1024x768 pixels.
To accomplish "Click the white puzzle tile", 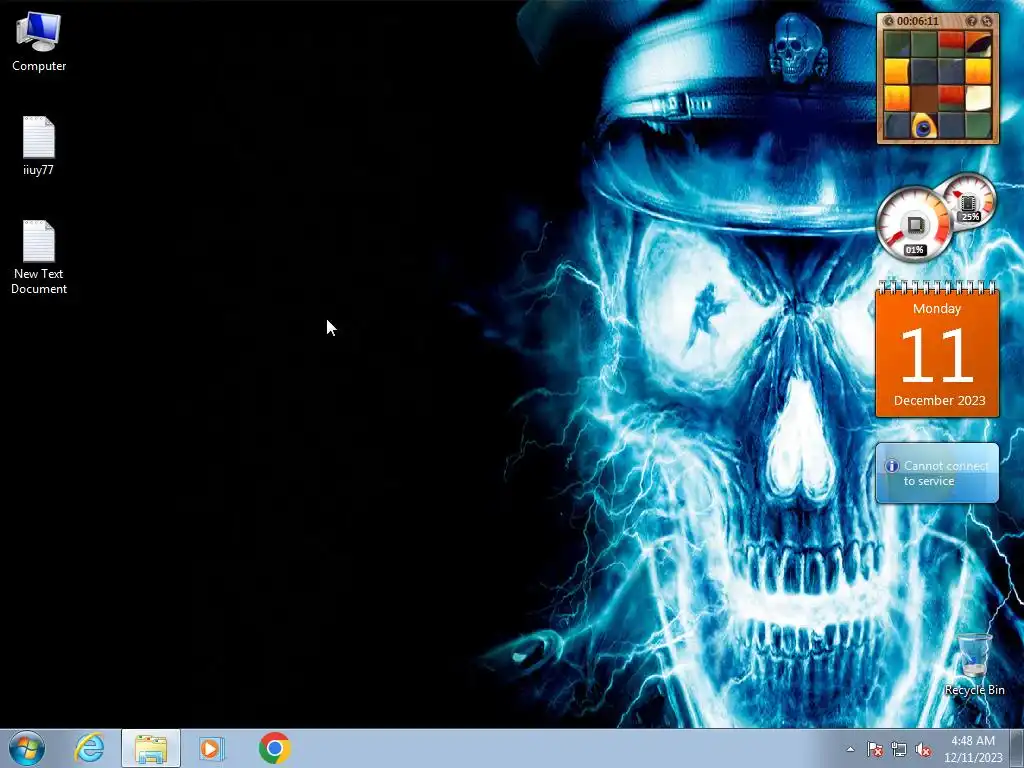I will click(x=978, y=97).
